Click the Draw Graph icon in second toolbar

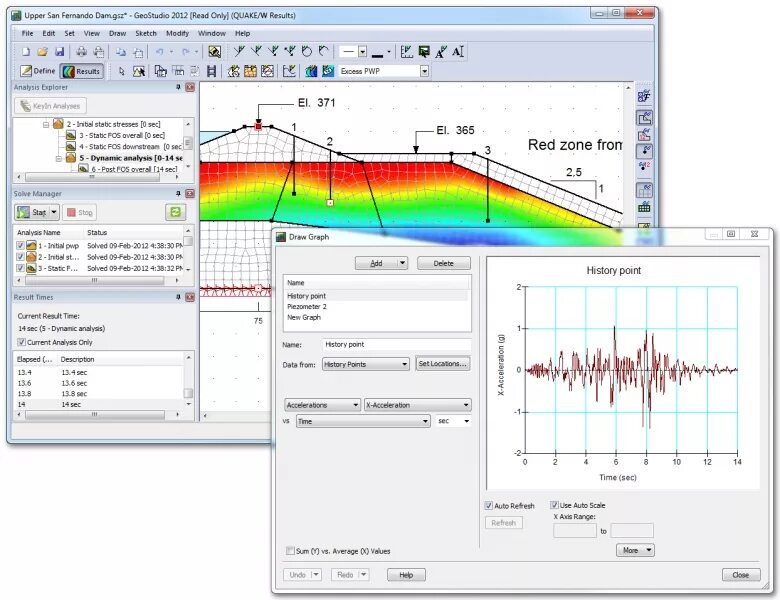(x=289, y=72)
